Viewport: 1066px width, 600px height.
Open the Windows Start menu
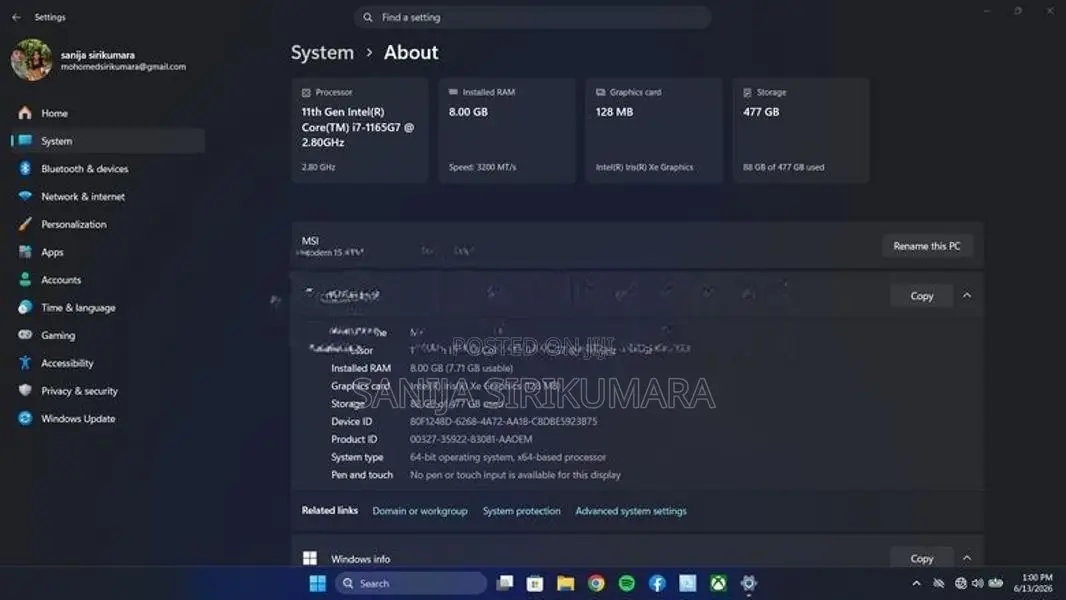[317, 583]
